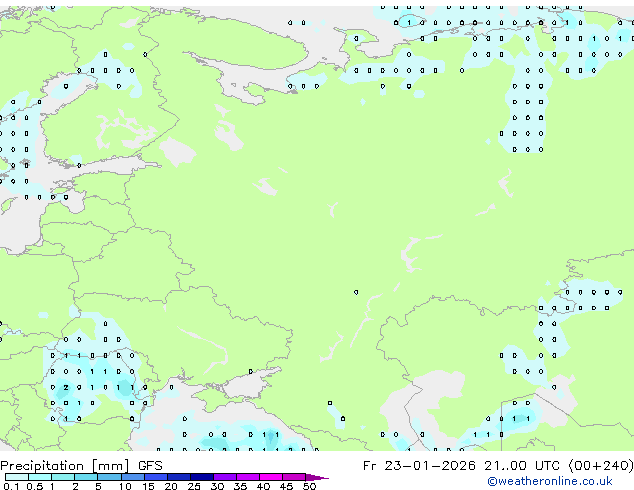Click the 45–50 mm legend color swatch
Viewport: 634px width, 490px height.
[294, 477]
